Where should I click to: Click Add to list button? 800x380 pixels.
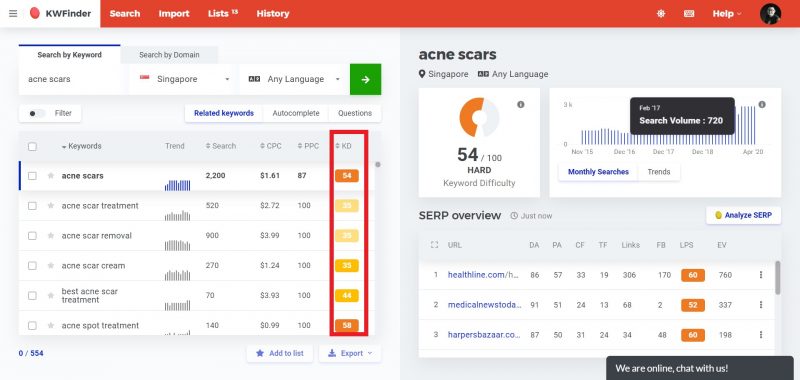[280, 353]
